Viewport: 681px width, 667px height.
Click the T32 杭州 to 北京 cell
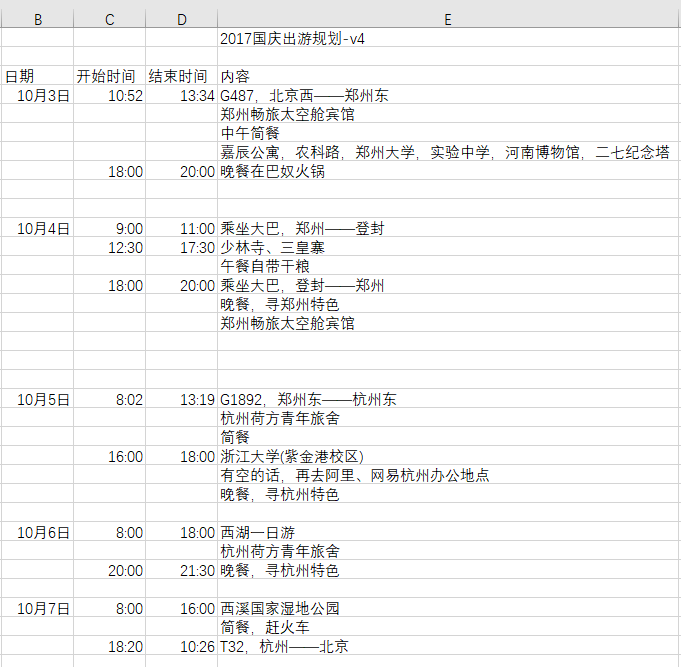[x=285, y=647]
